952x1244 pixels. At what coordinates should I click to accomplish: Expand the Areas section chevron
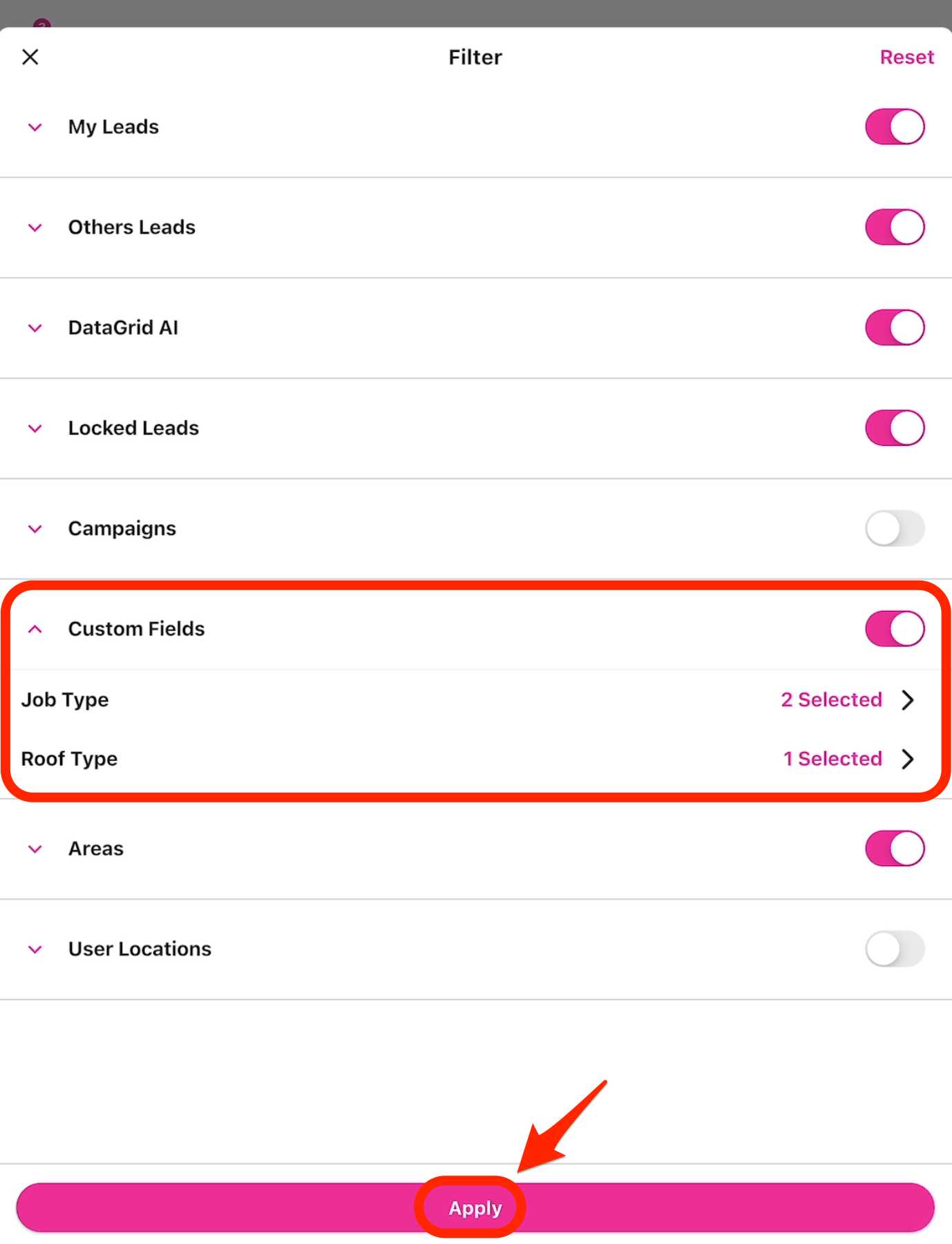(35, 849)
